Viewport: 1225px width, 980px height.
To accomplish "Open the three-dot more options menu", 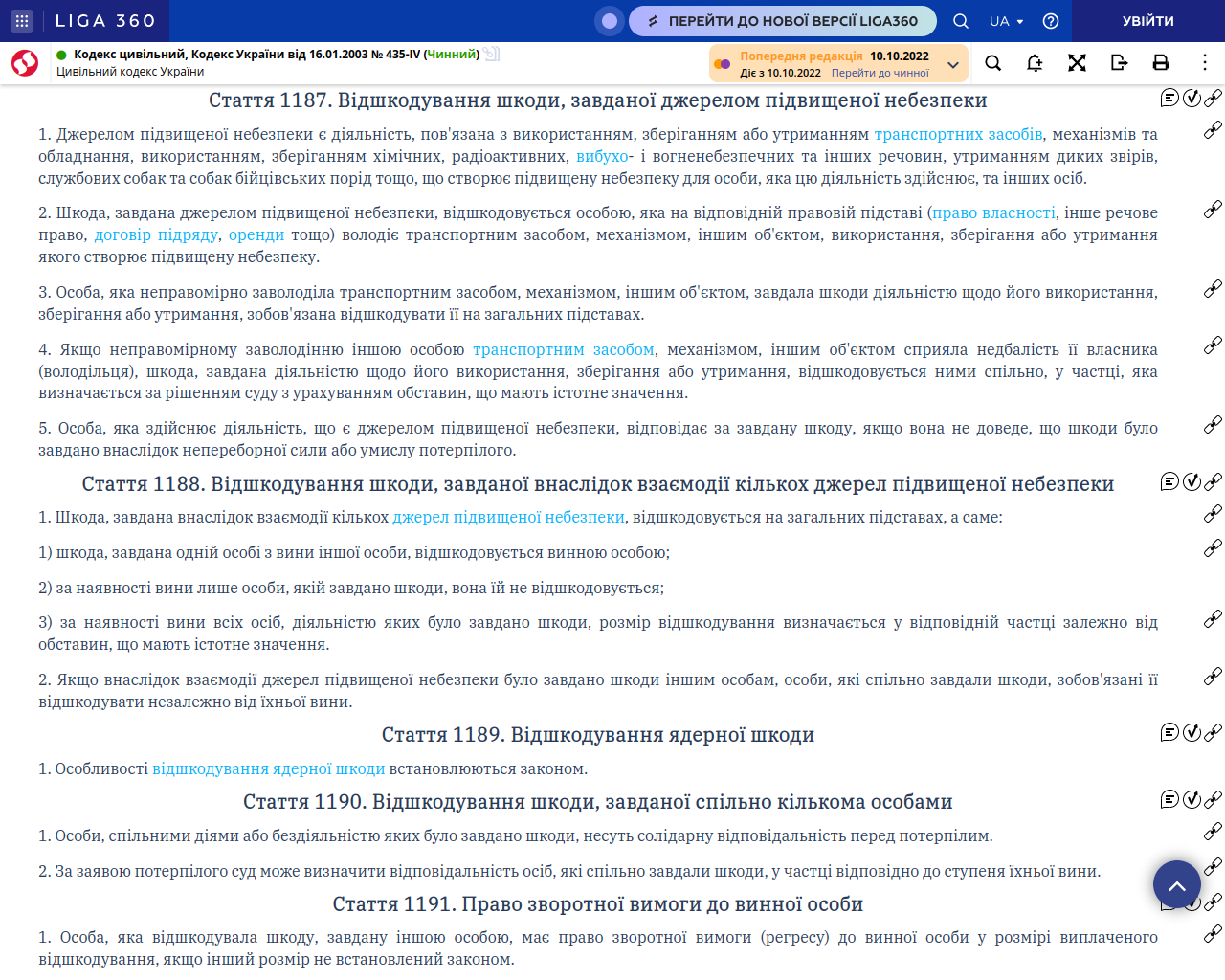I will click(1204, 63).
